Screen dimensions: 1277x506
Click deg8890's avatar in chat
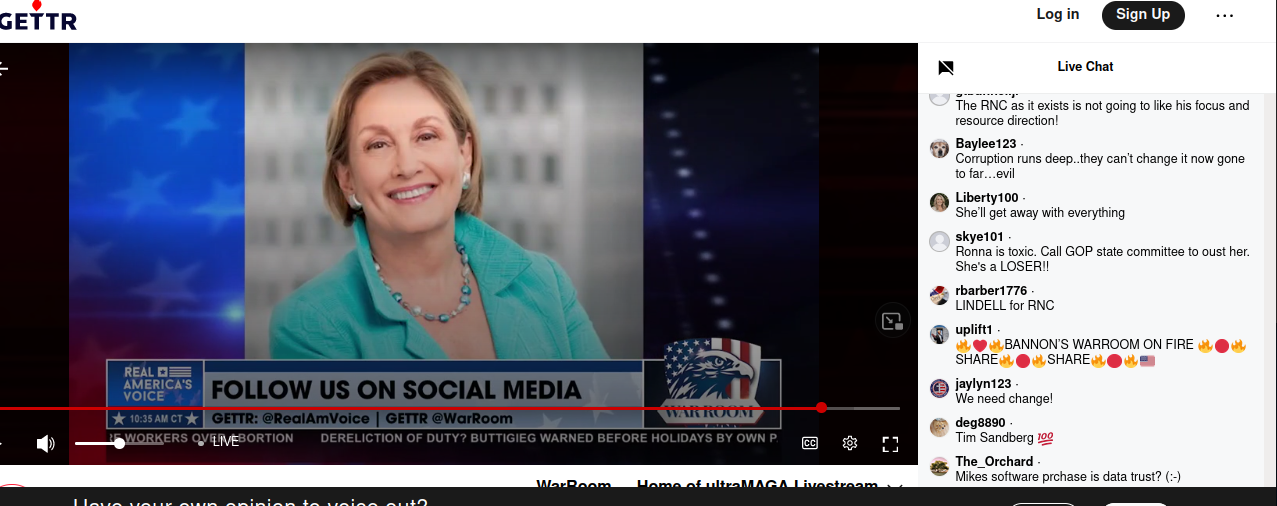(x=939, y=427)
